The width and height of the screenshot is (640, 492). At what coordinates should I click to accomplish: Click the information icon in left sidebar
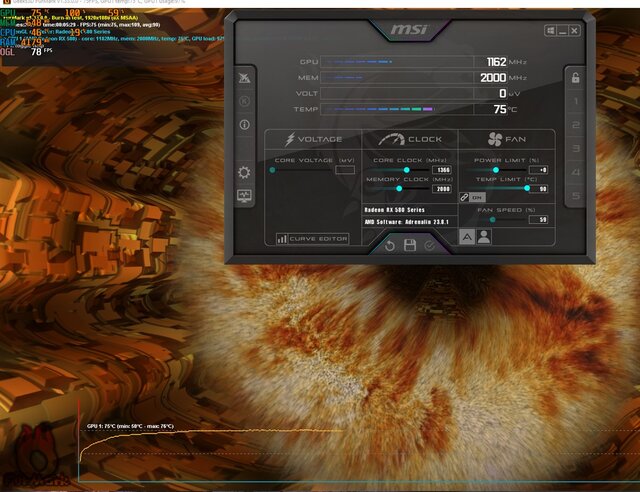tap(243, 125)
